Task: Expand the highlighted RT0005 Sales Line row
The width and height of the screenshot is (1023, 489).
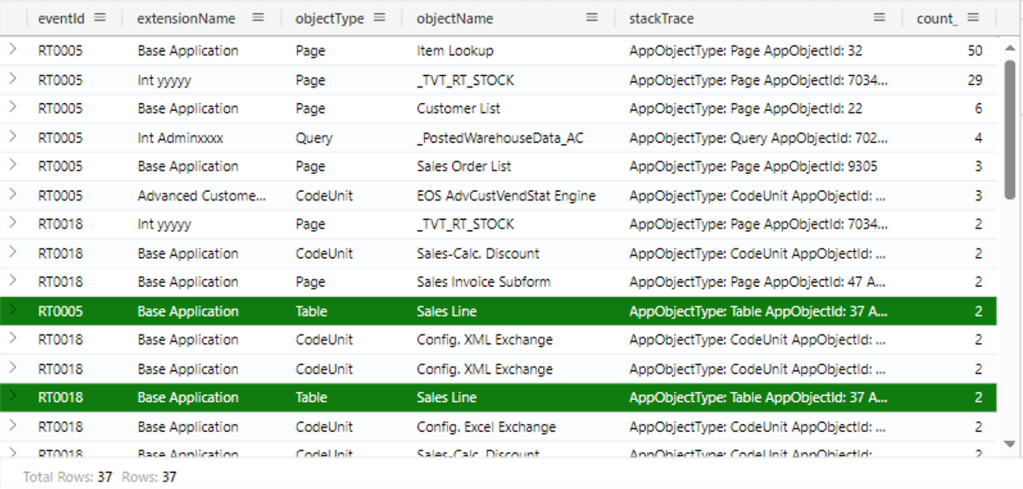Action: (13, 311)
